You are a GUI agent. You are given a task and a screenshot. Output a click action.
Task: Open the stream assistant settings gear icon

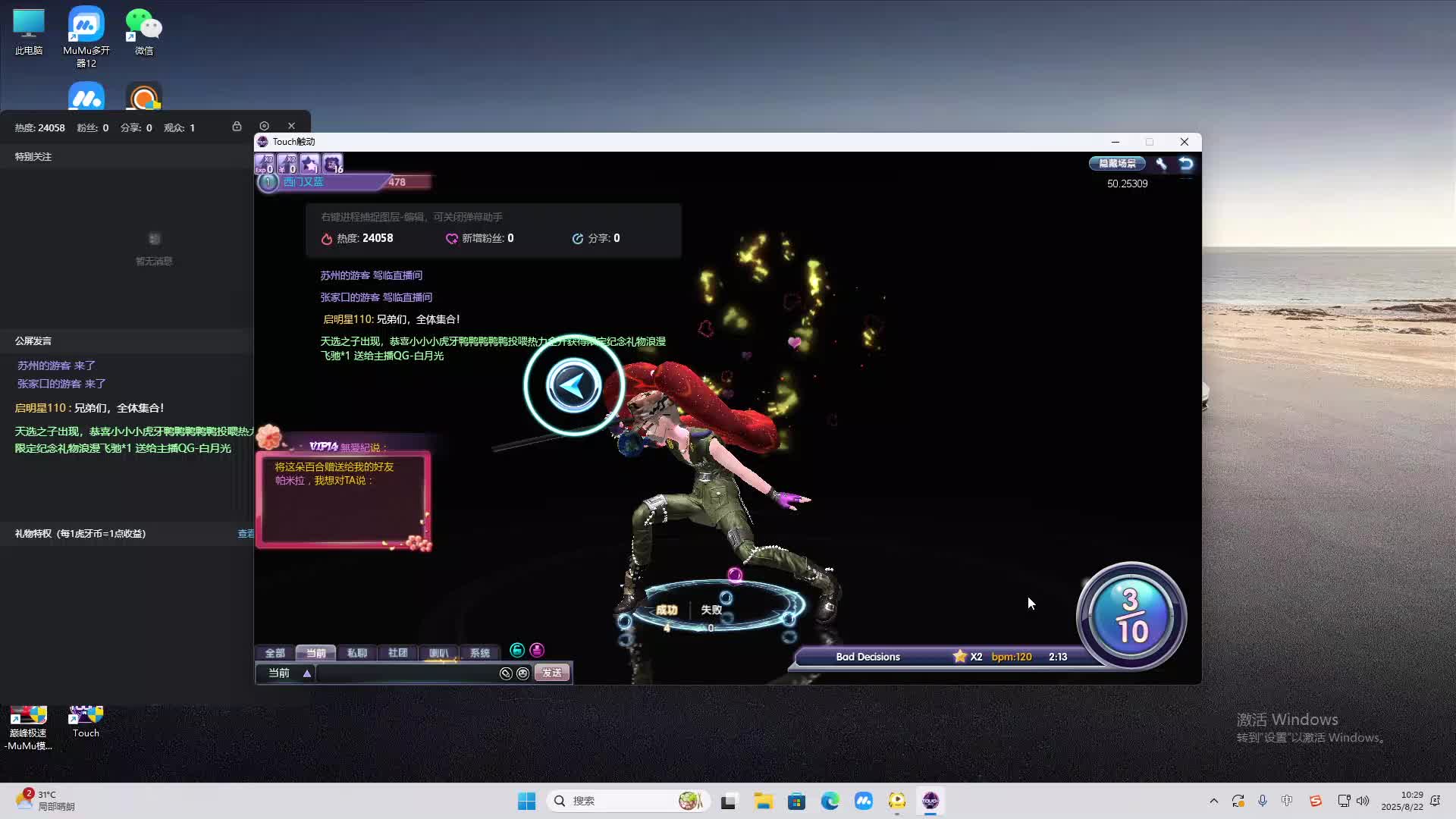coord(264,127)
